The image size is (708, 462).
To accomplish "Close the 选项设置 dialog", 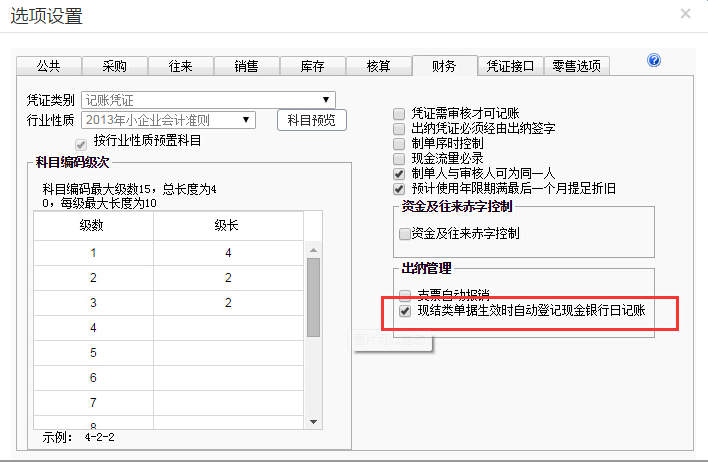I will click(685, 14).
